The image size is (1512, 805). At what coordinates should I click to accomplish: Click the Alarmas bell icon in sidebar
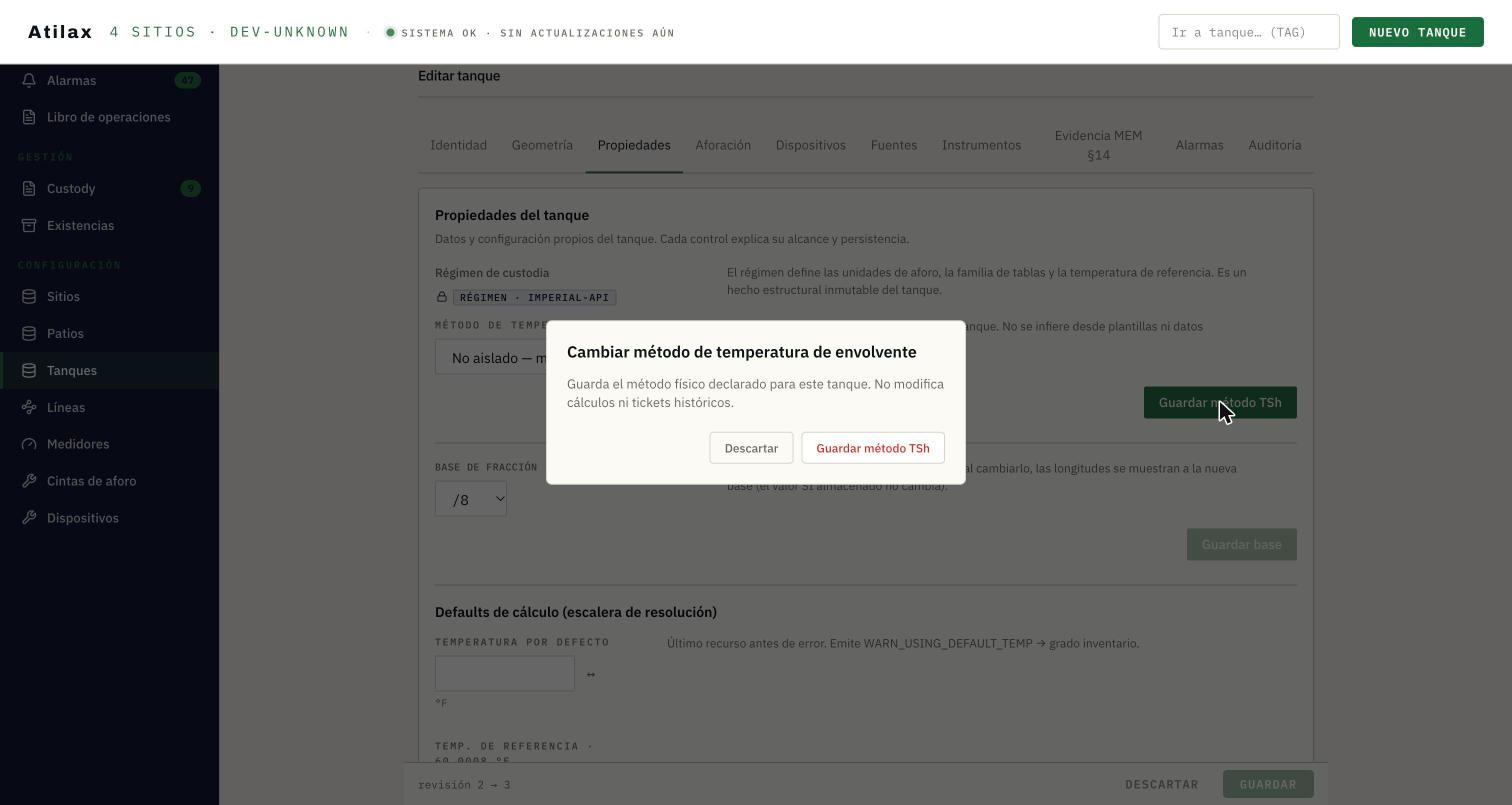pyautogui.click(x=29, y=80)
